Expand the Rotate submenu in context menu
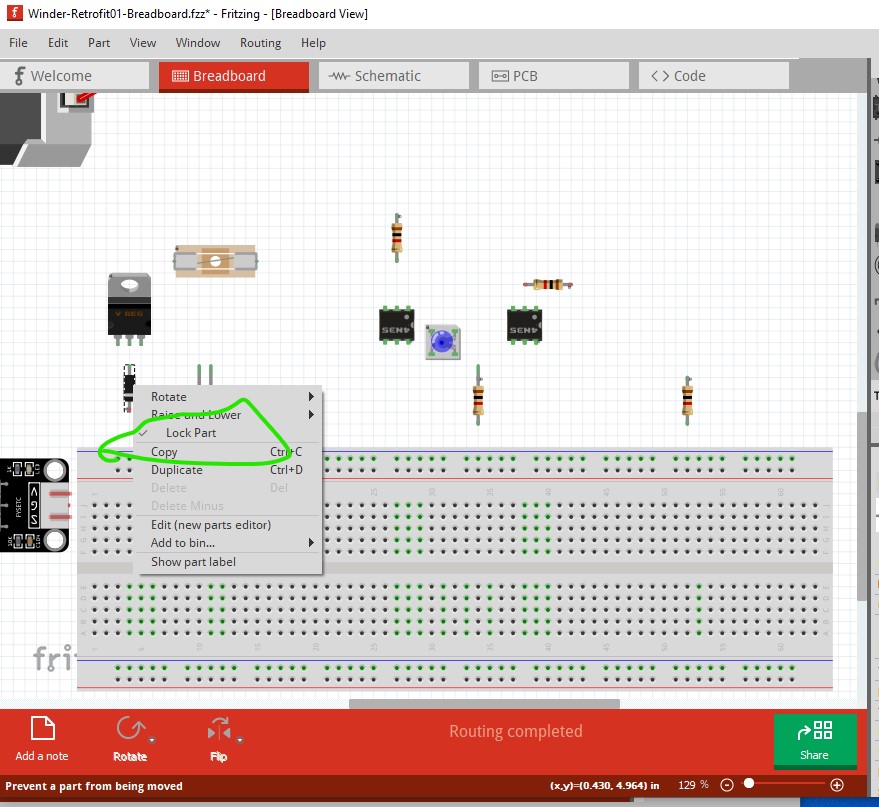The height and width of the screenshot is (807, 879). (x=229, y=397)
